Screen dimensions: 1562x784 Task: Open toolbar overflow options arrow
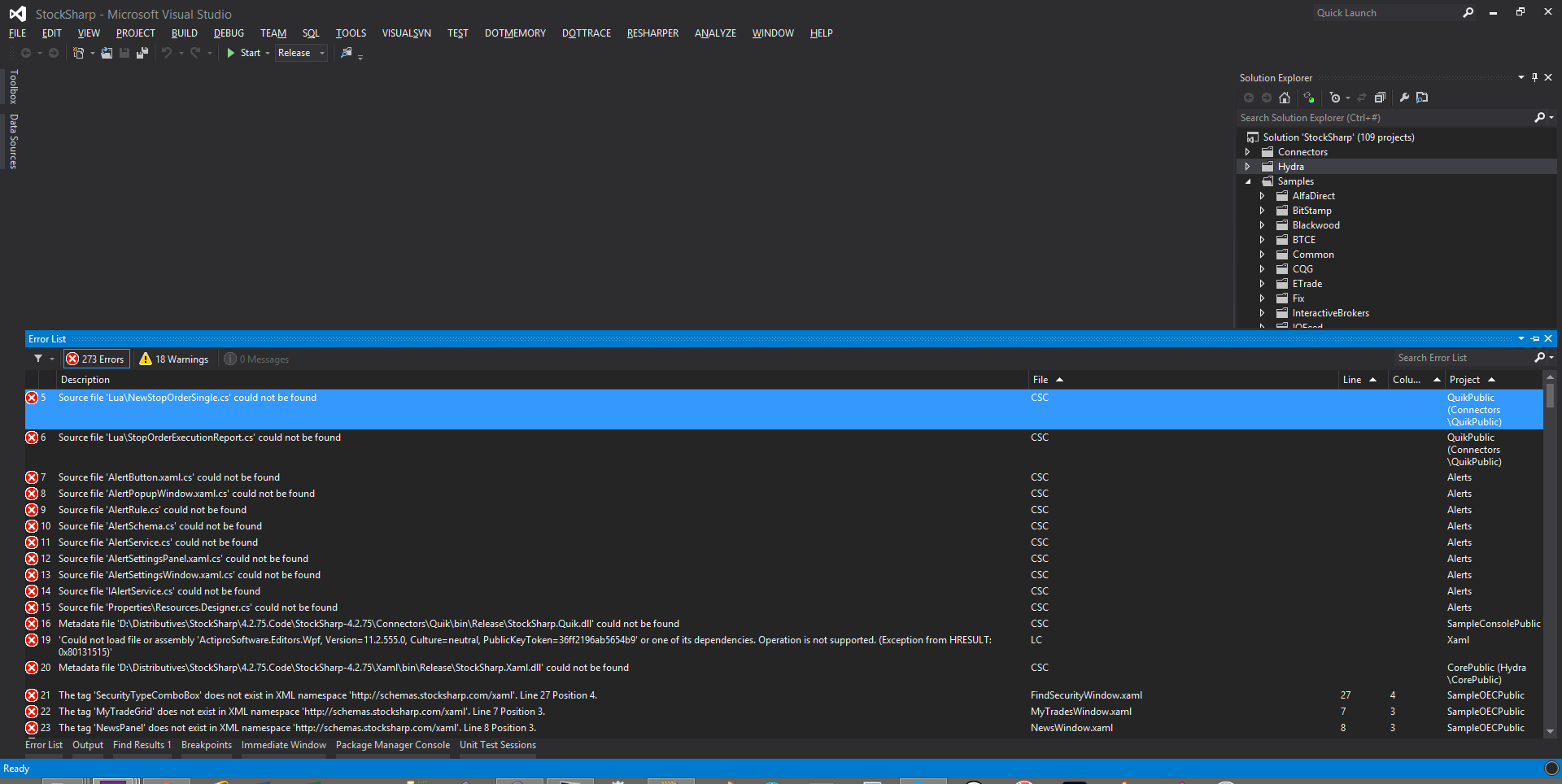click(x=360, y=56)
